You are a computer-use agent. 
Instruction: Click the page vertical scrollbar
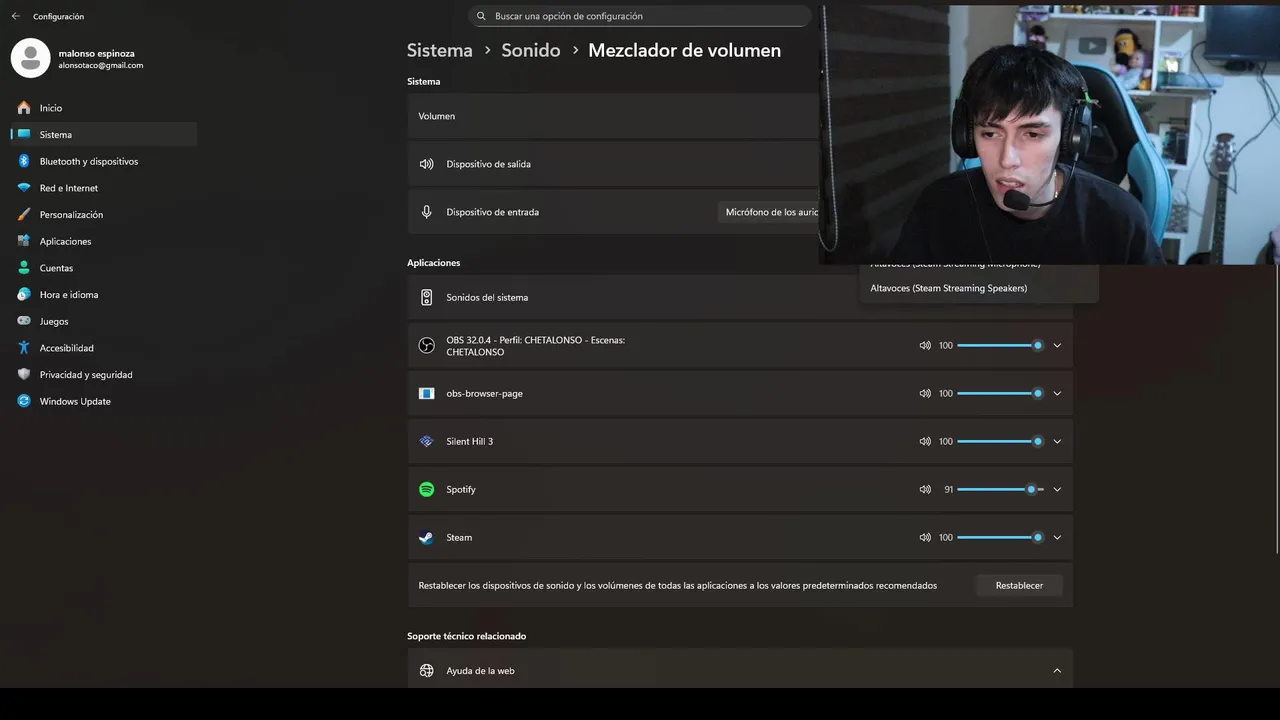(1277, 409)
